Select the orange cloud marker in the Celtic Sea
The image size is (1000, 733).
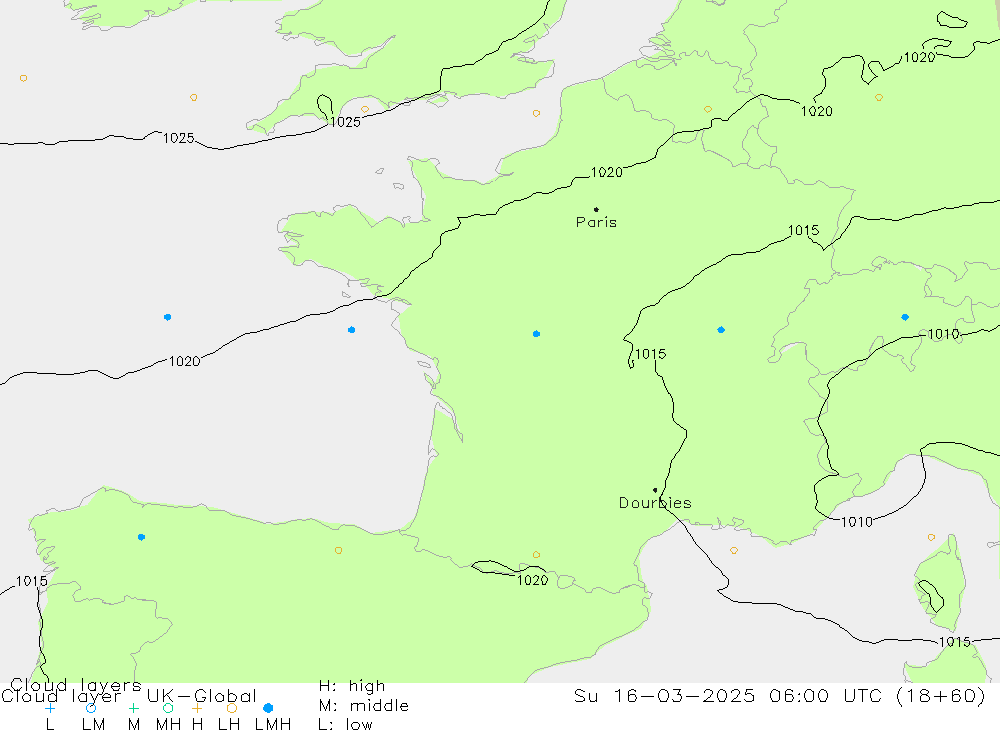pyautogui.click(x=194, y=98)
